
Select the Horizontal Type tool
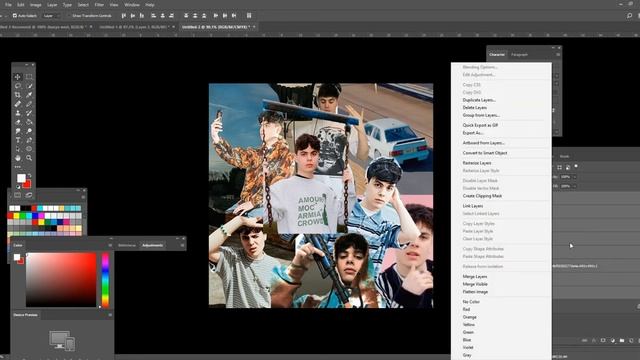point(18,140)
